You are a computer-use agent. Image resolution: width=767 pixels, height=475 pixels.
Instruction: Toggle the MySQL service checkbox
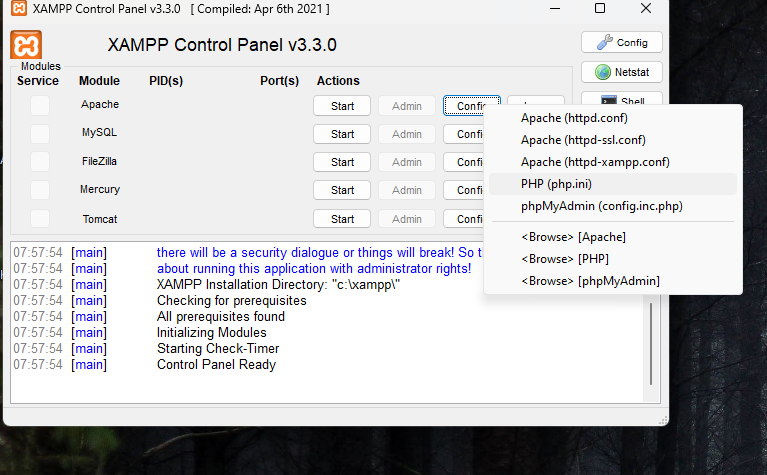[40, 134]
